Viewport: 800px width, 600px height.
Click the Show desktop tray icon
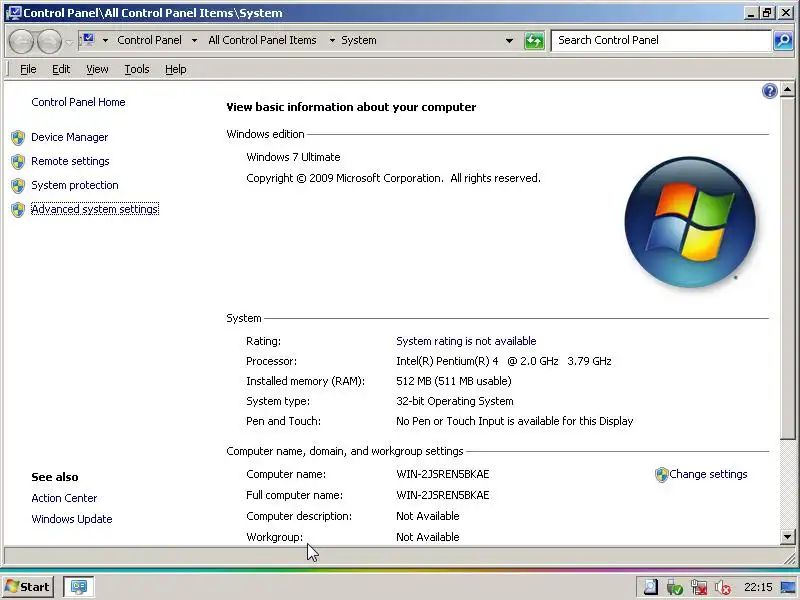(787, 587)
